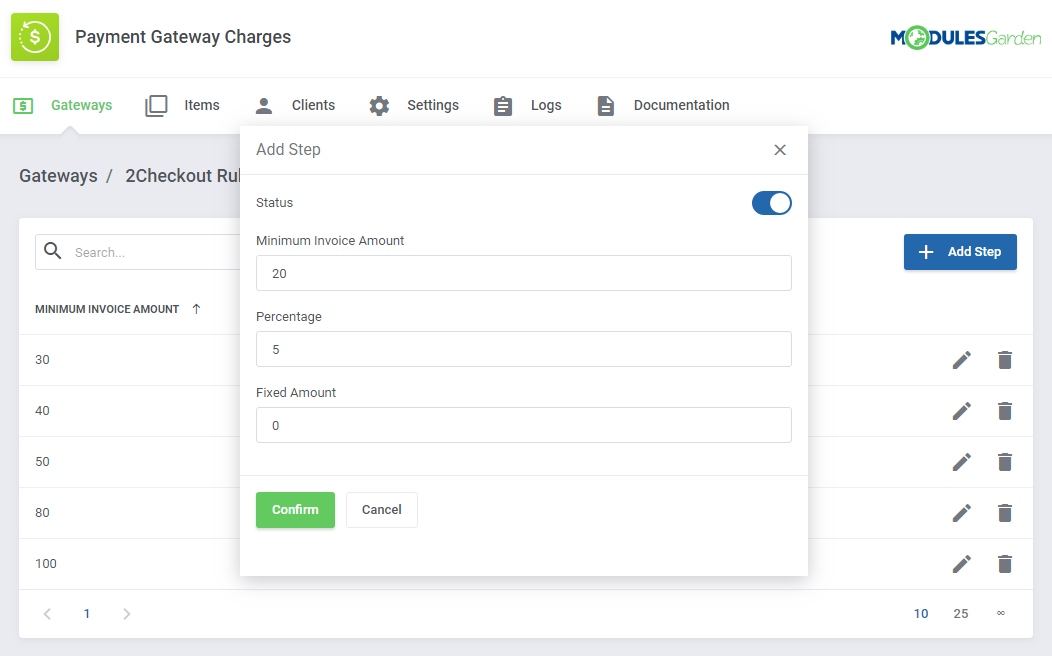The image size is (1052, 656).
Task: Click the trash icon for row 40
Action: tap(1005, 410)
